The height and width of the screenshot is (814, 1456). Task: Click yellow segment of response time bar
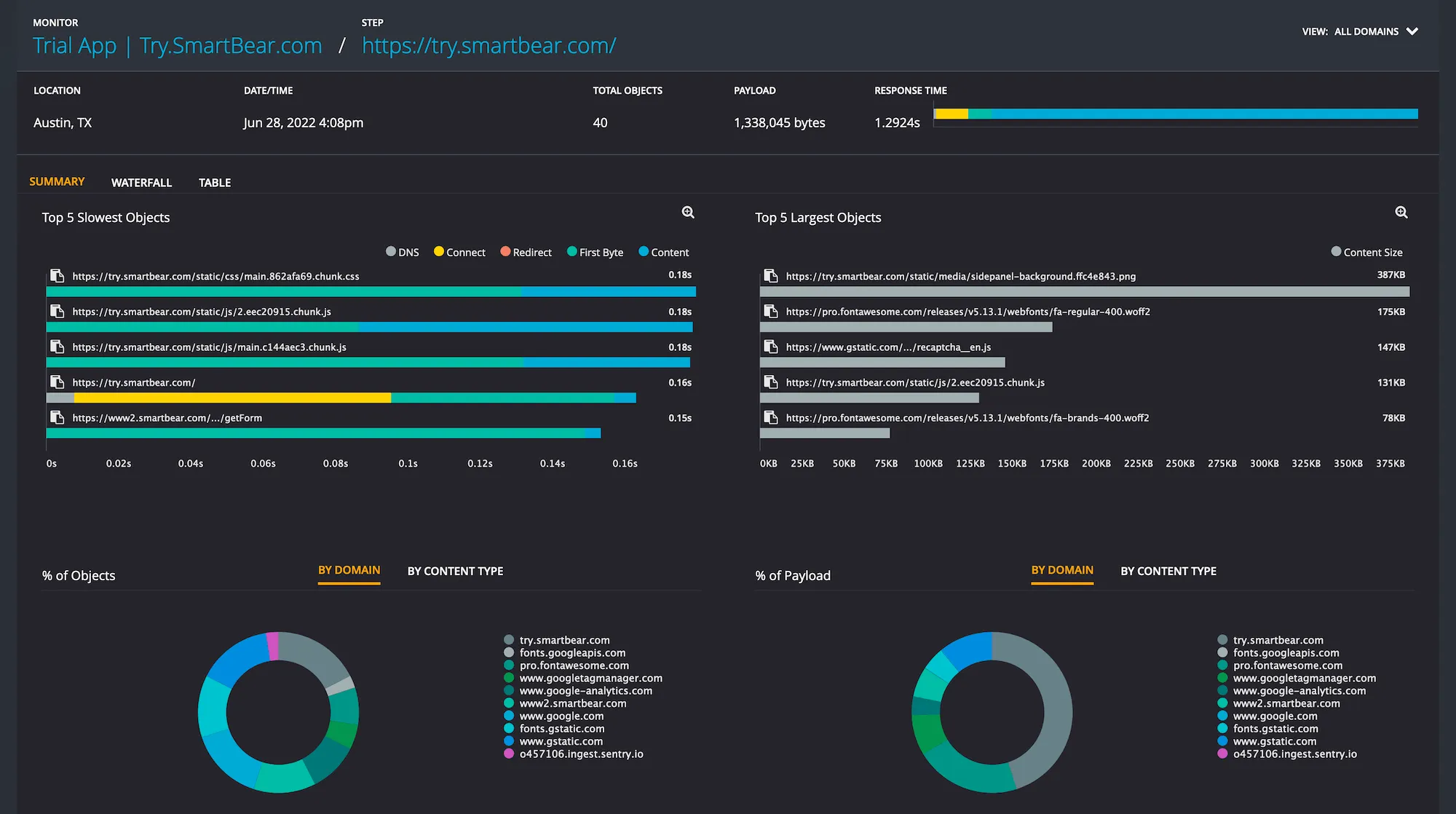(x=951, y=114)
